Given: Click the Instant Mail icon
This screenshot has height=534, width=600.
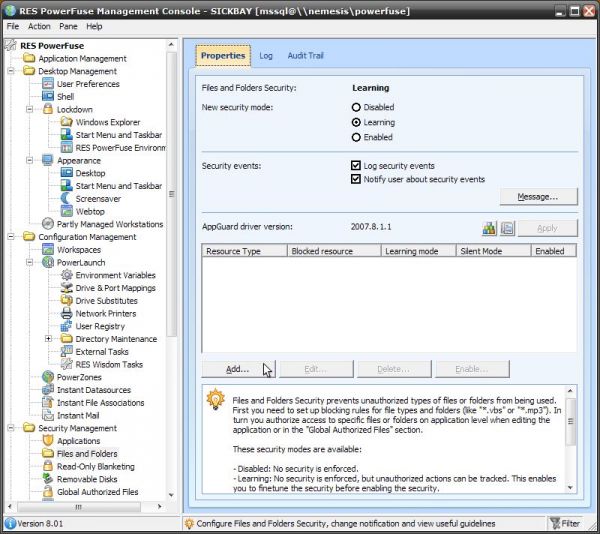Looking at the screenshot, I should click(48, 415).
